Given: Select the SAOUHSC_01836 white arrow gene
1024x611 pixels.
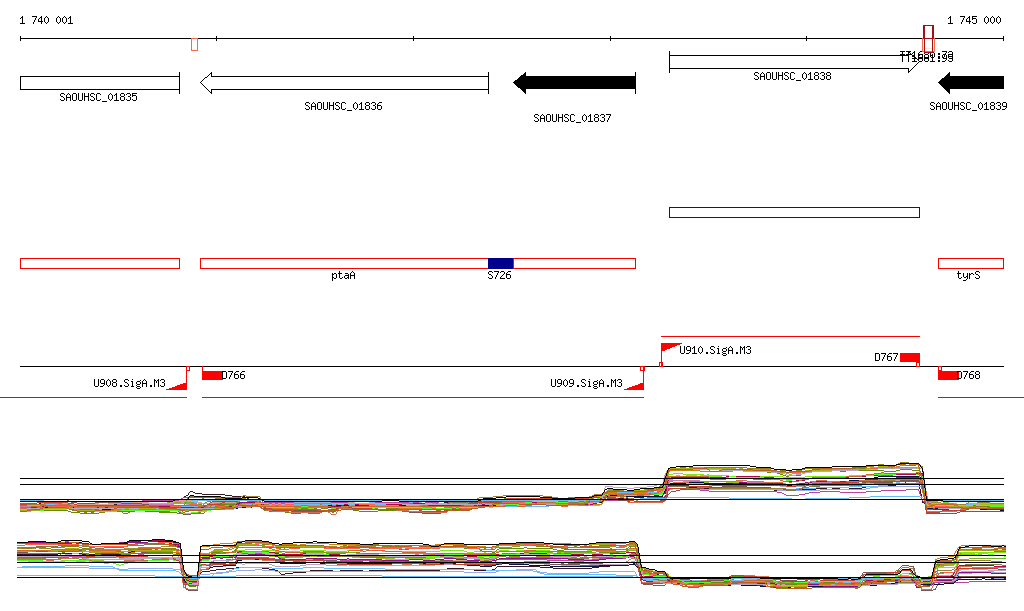Looking at the screenshot, I should point(344,83).
